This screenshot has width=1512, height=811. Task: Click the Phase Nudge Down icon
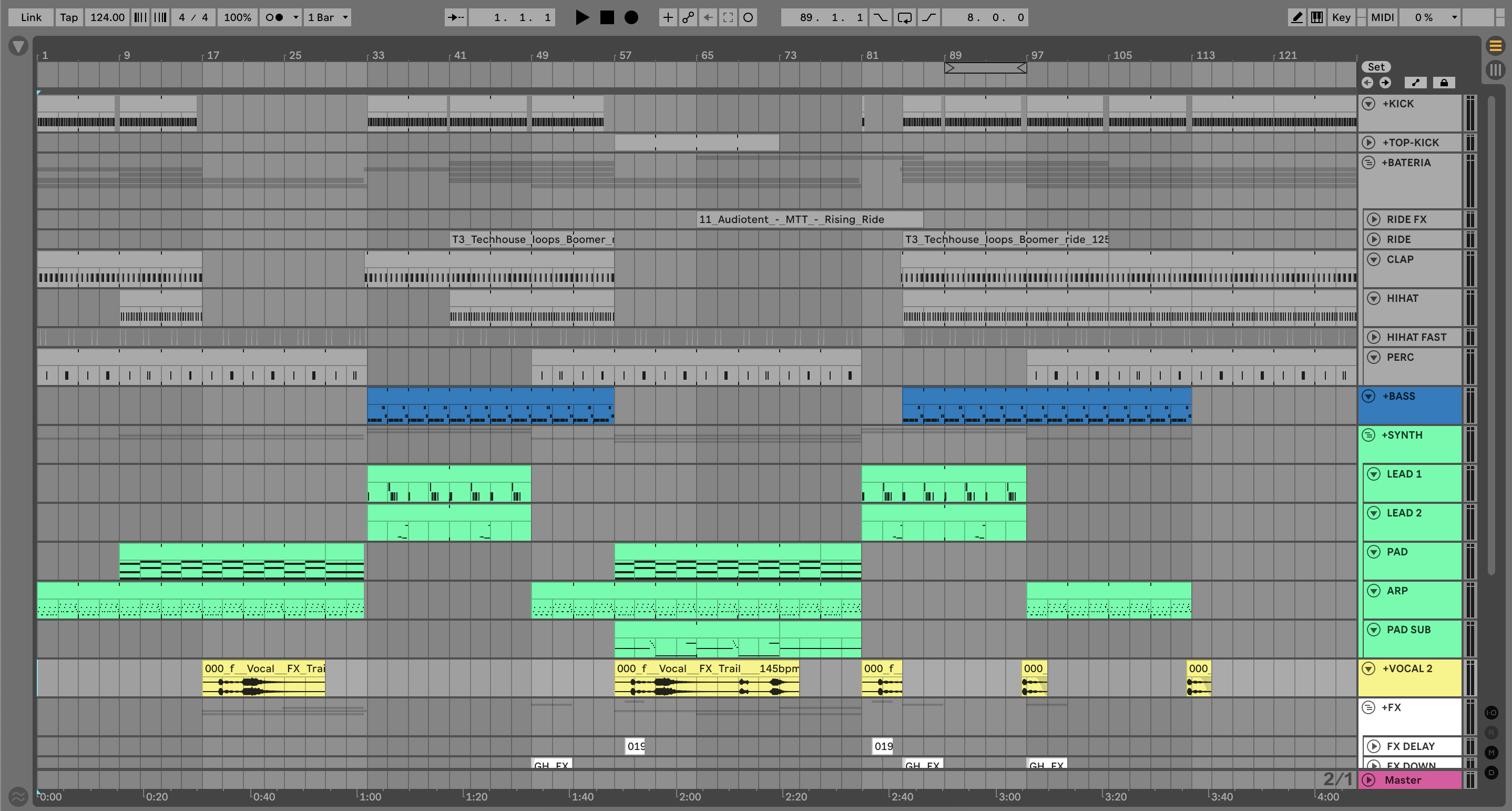tap(140, 17)
